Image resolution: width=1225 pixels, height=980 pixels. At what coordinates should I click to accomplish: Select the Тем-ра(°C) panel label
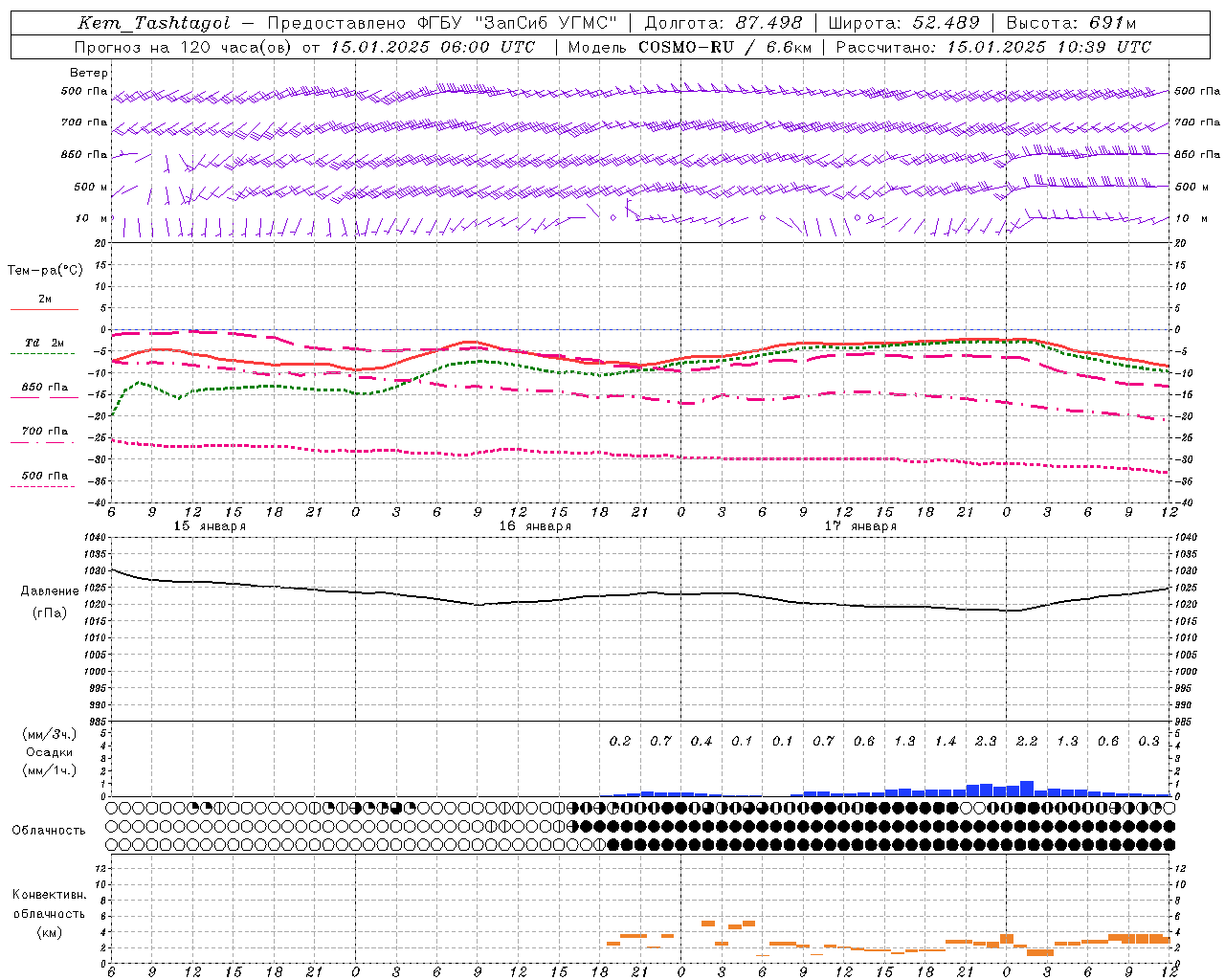click(x=45, y=271)
